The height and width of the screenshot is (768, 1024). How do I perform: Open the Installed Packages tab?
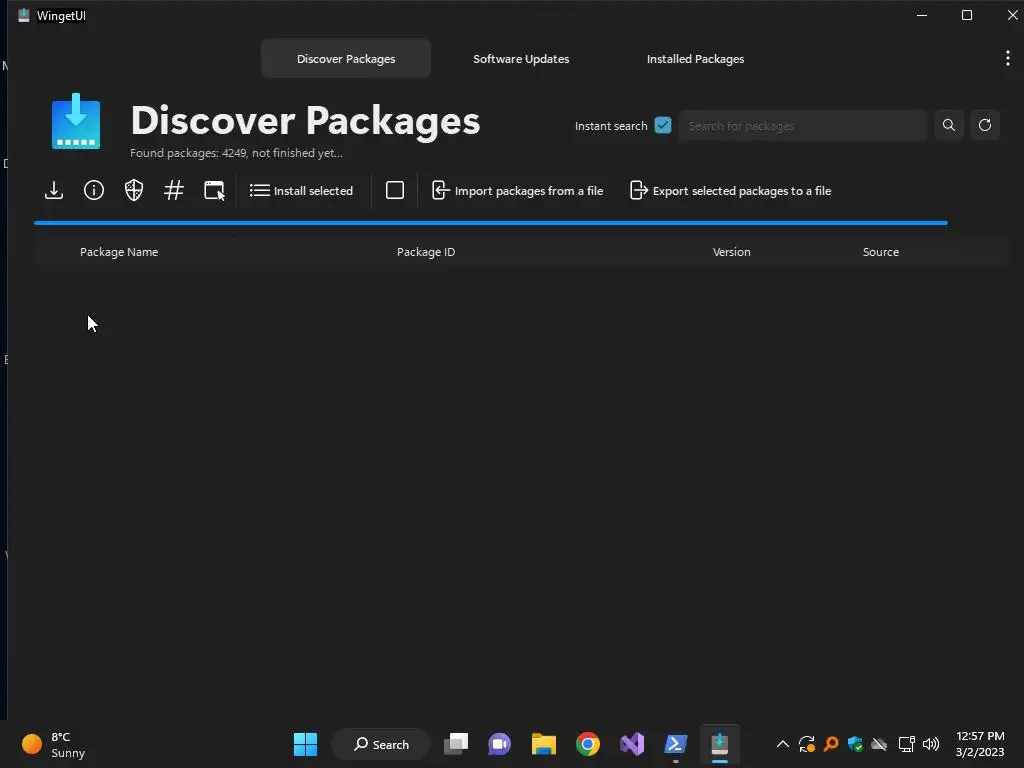pos(696,59)
